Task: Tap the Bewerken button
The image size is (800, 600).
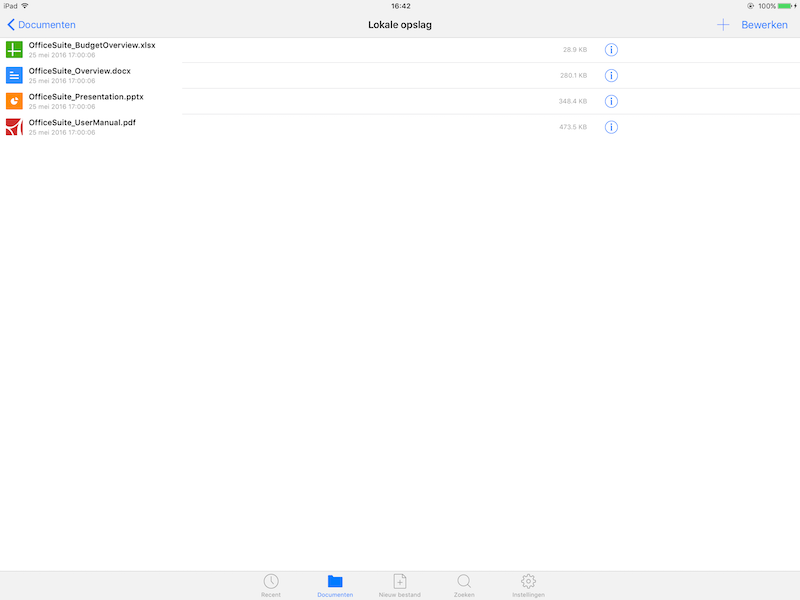Action: 764,24
